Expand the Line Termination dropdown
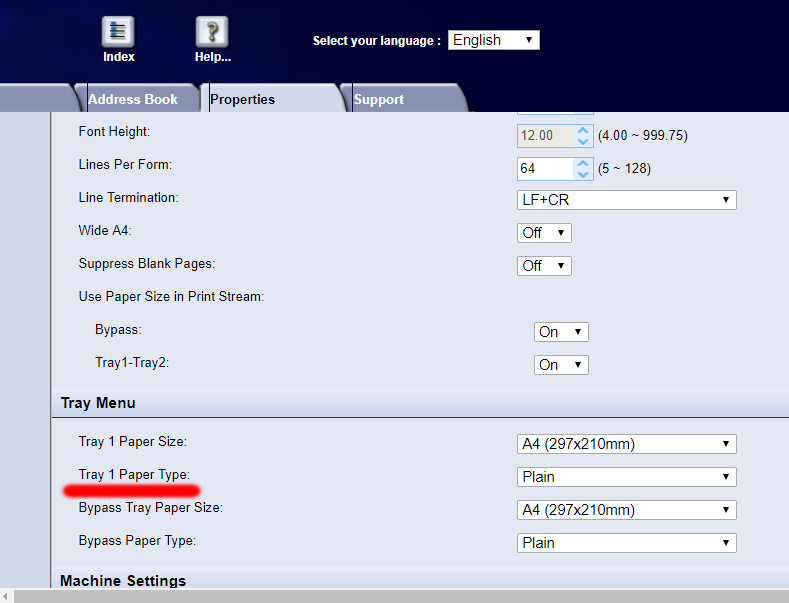Viewport: 789px width, 603px height. pos(626,200)
